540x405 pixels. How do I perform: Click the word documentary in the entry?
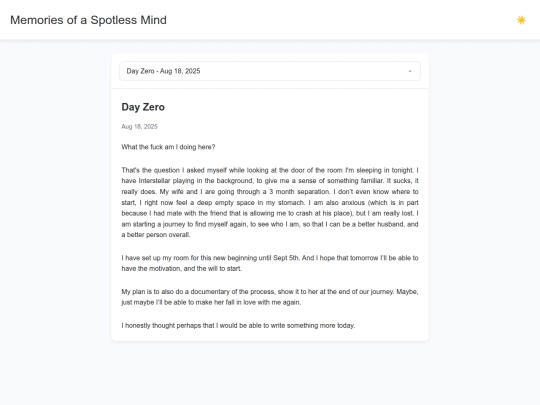point(210,292)
